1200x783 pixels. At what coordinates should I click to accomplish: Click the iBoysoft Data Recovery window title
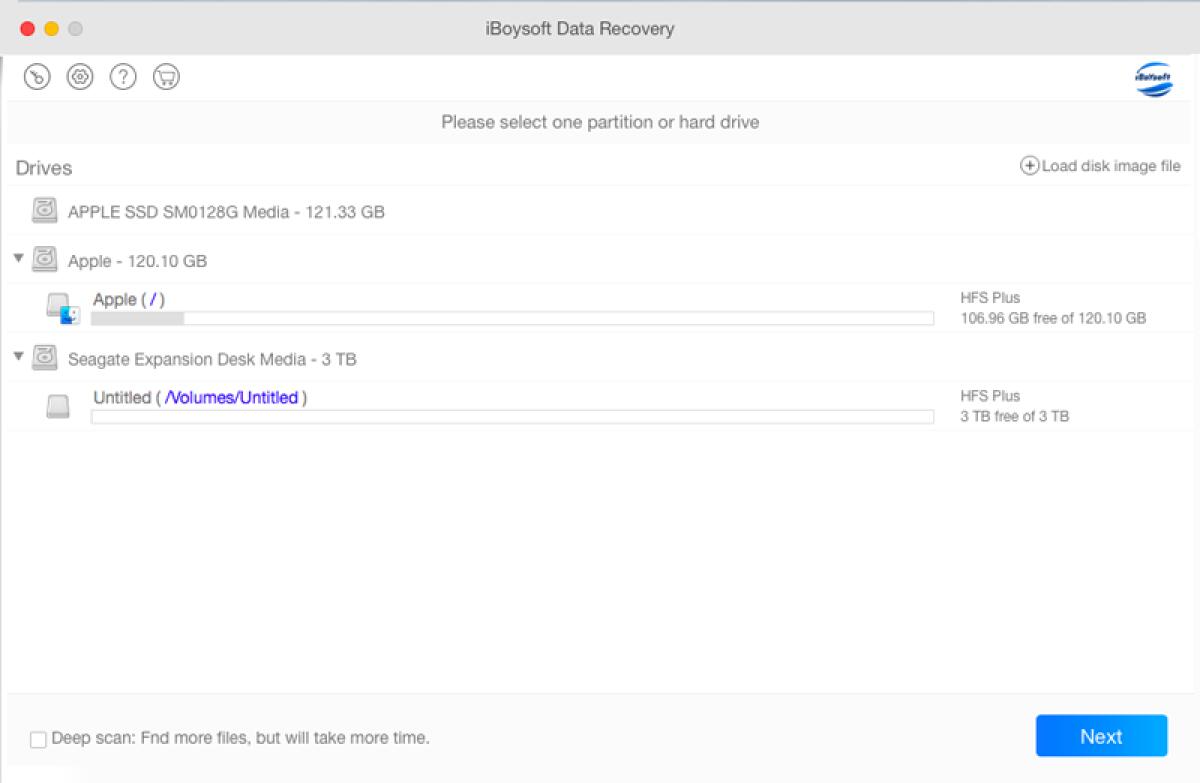579,28
